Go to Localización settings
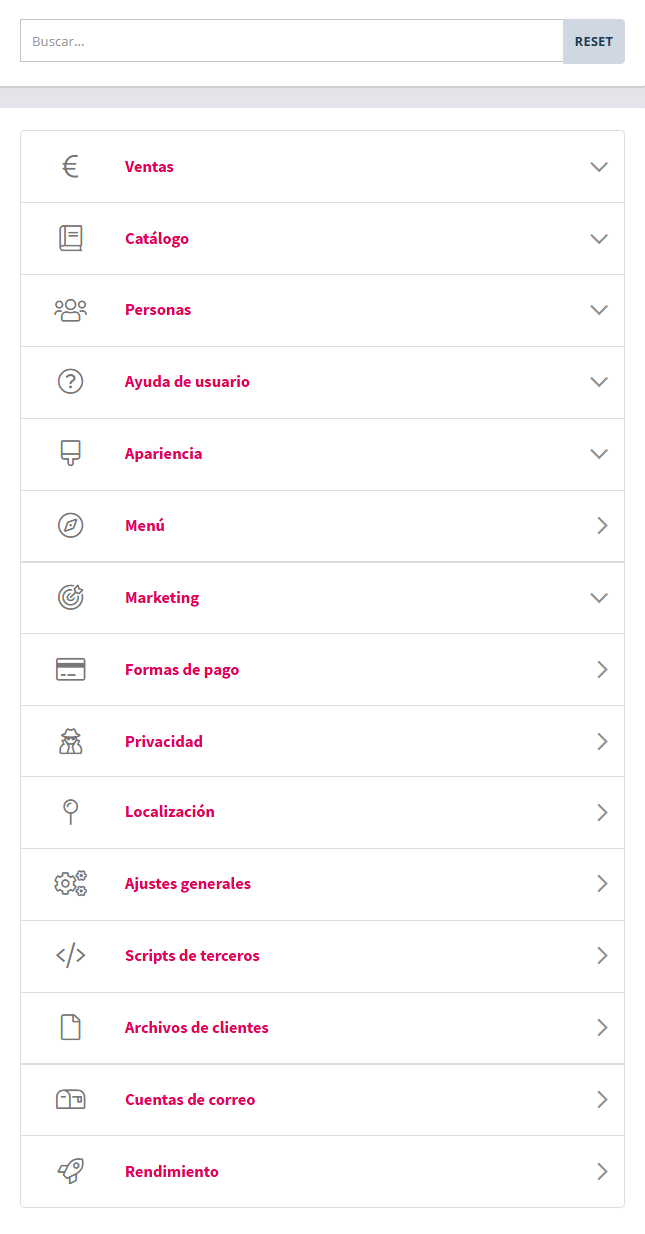Screen dimensions: 645x1234 tap(170, 812)
